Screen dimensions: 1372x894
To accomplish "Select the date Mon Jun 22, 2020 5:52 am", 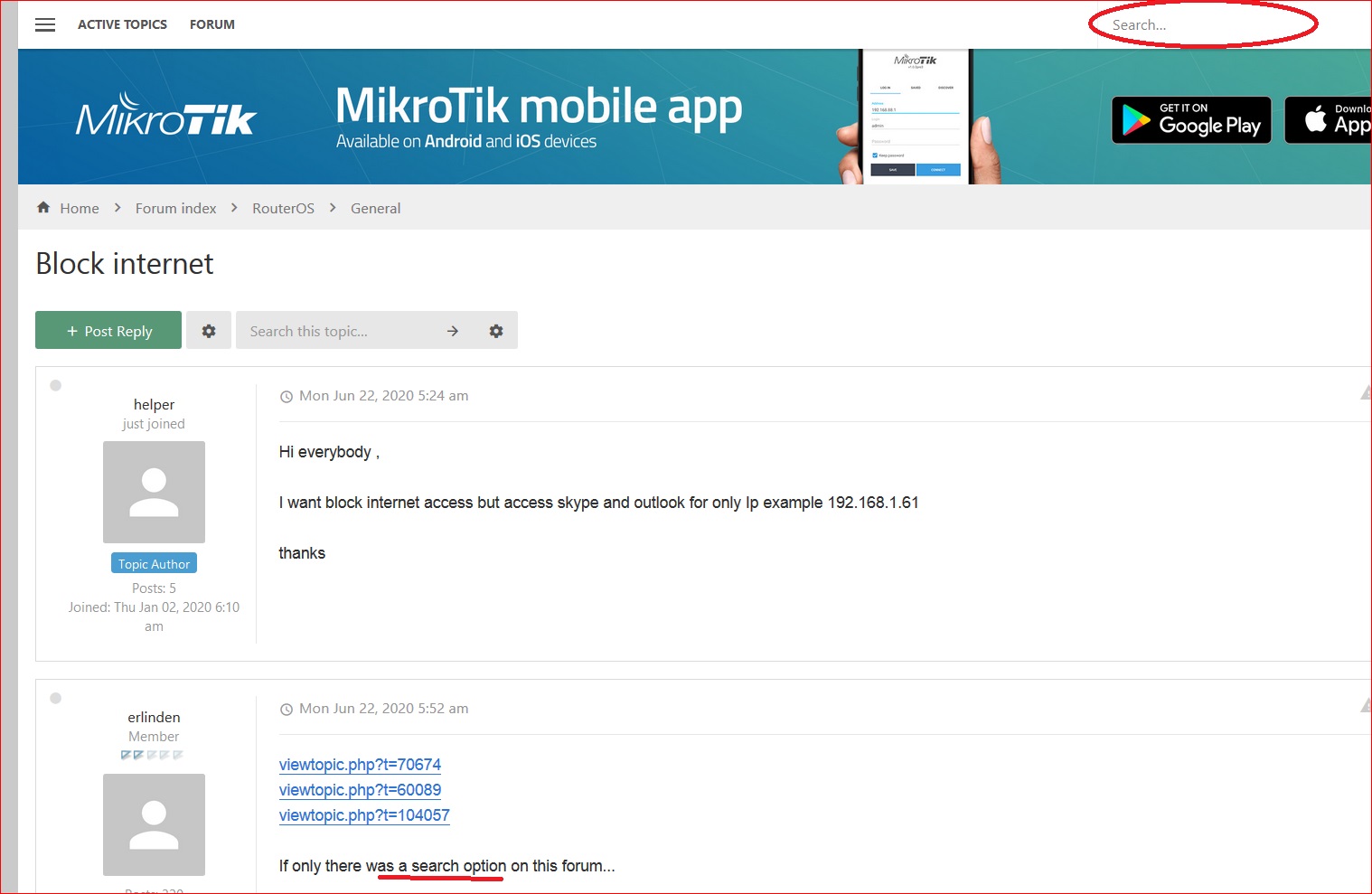I will click(384, 709).
